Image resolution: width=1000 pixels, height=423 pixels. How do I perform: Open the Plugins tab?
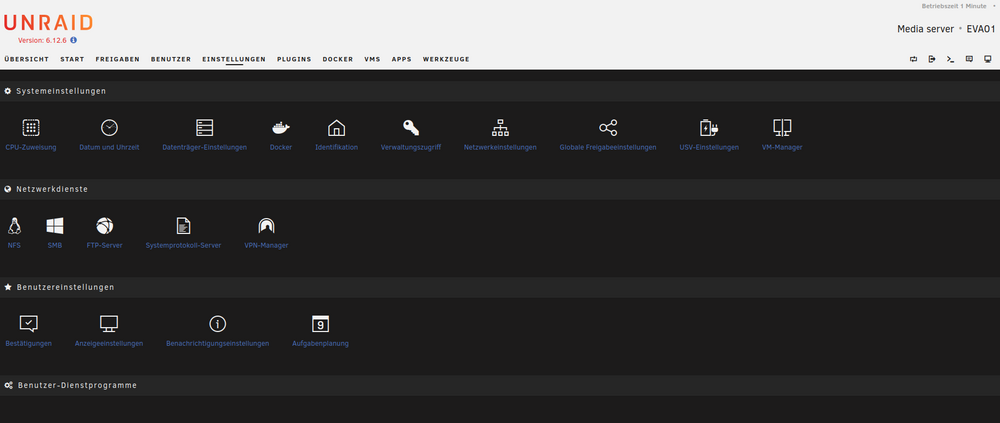(x=294, y=59)
